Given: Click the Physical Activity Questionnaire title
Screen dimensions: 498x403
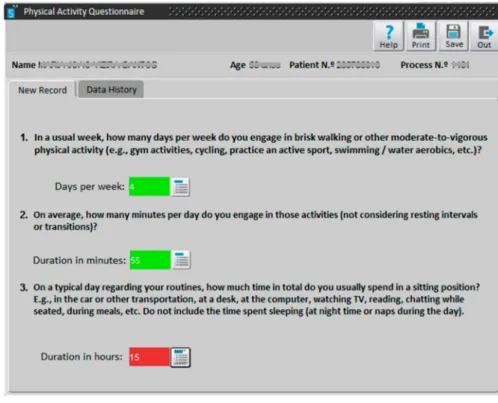Looking at the screenshot, I should pyautogui.click(x=84, y=12).
